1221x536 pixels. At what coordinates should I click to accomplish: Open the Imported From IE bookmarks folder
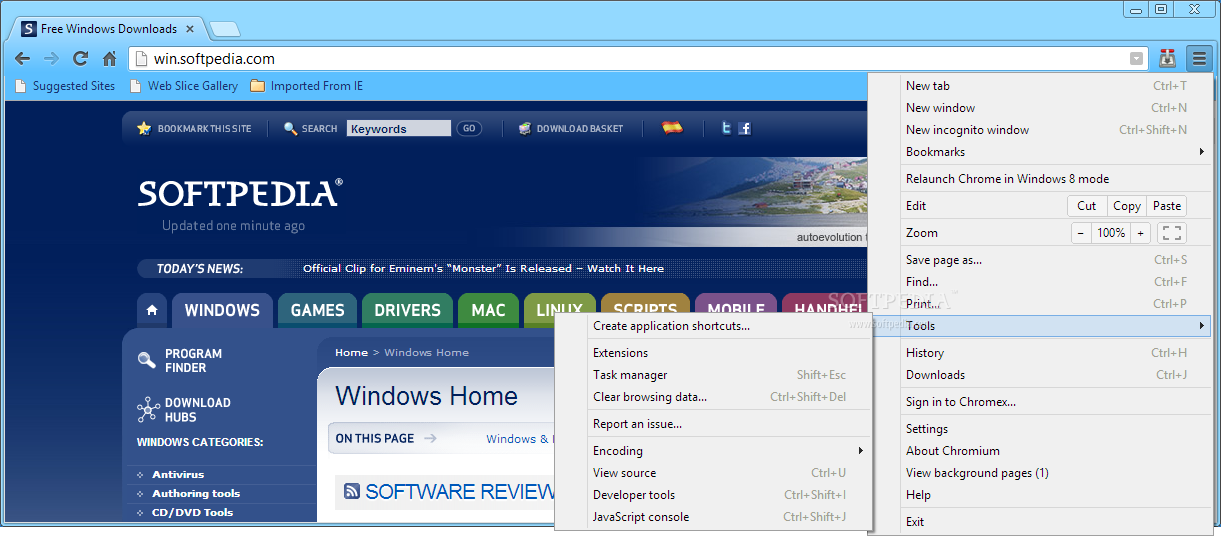(307, 86)
